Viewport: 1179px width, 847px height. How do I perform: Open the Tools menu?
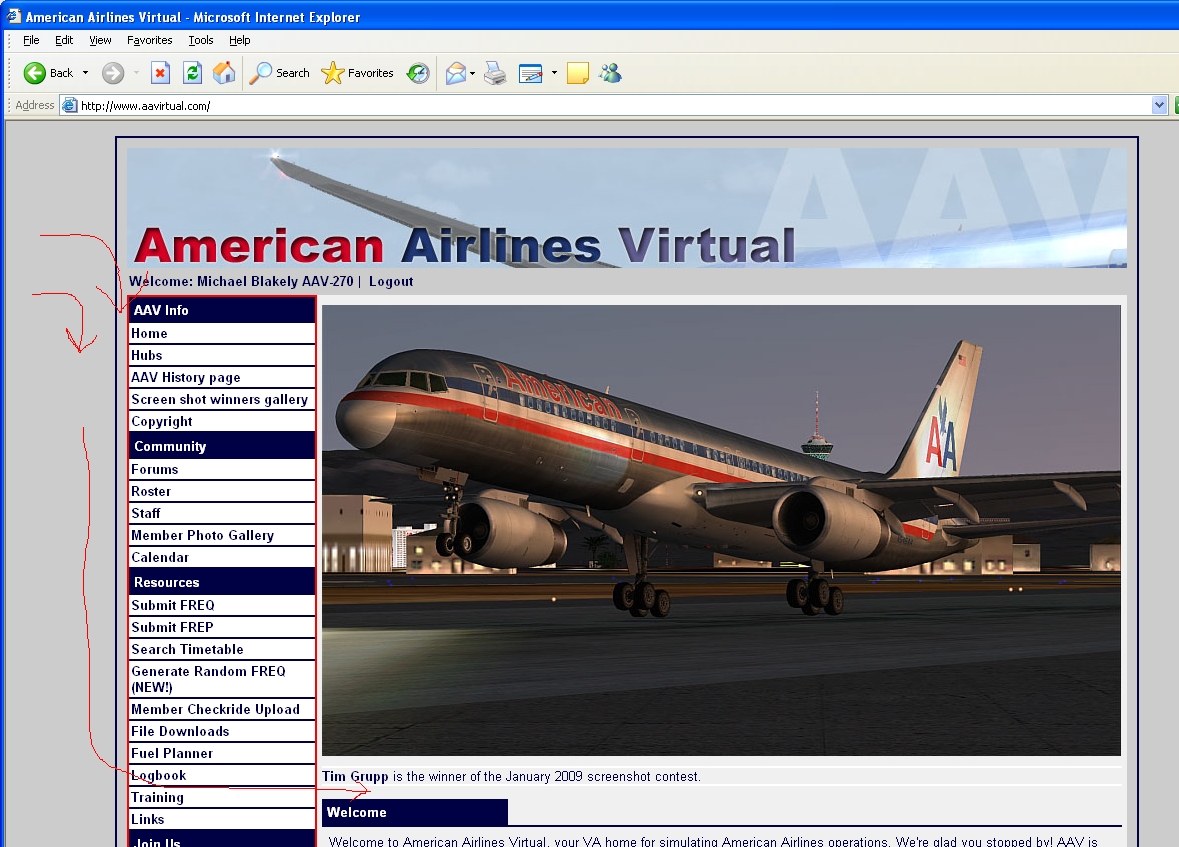point(201,40)
